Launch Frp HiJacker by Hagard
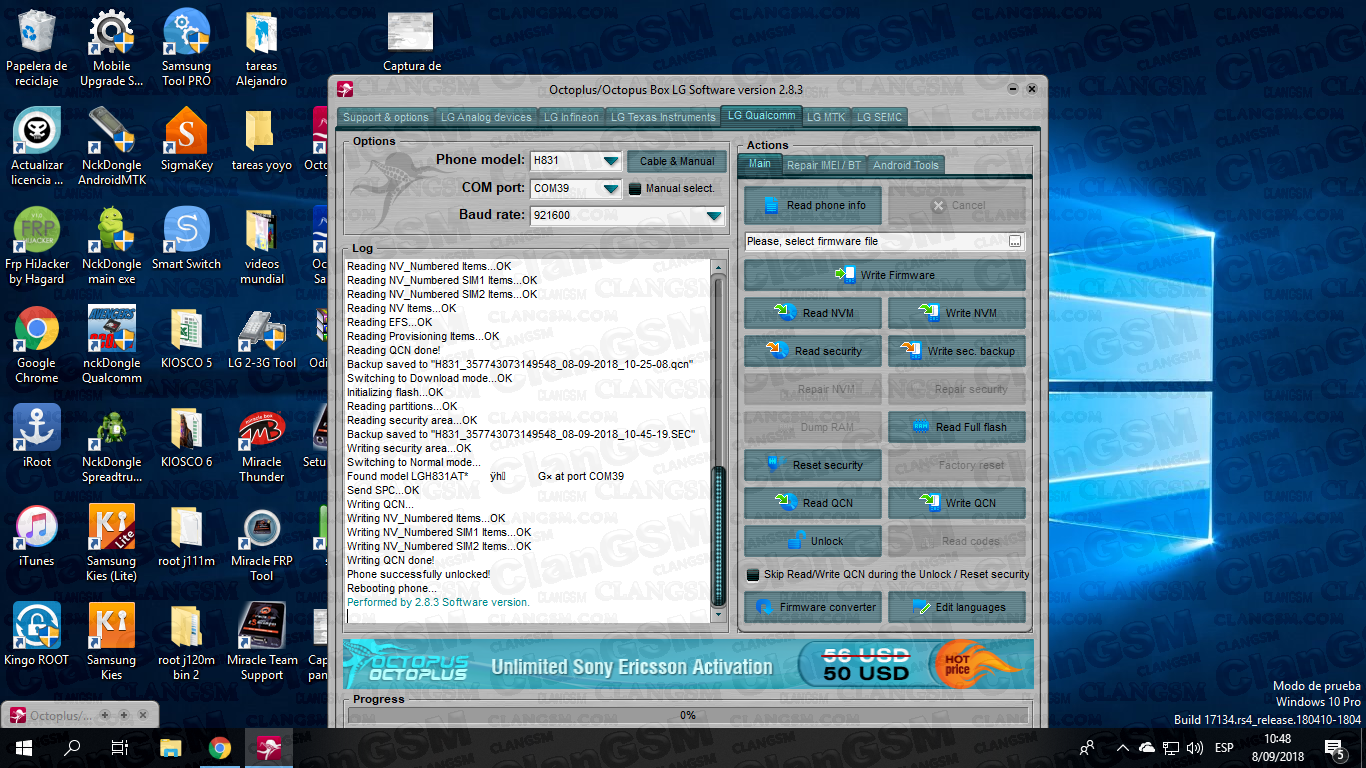The height and width of the screenshot is (768, 1366). [37, 246]
